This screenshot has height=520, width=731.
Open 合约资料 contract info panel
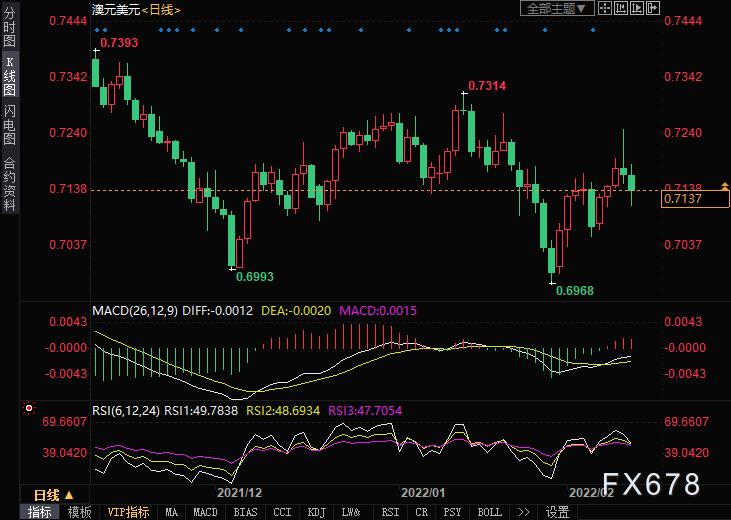coord(9,183)
